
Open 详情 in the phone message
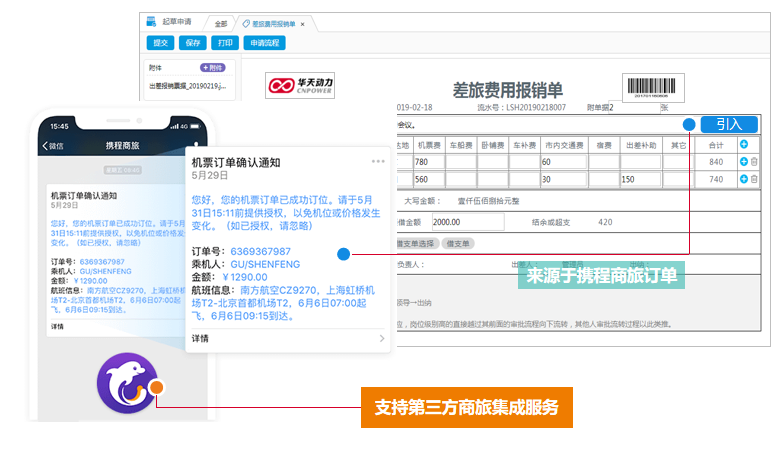coord(58,327)
